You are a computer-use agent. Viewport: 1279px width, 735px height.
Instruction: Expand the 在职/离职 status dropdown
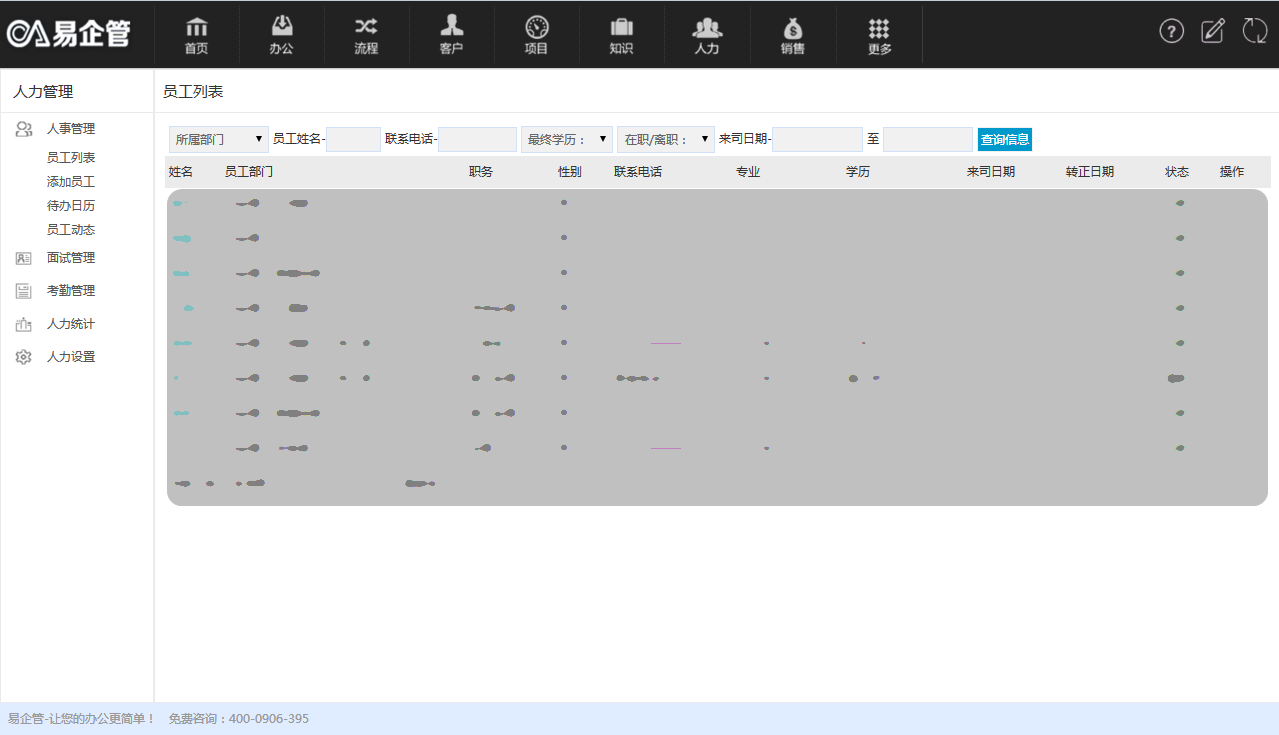(x=664, y=139)
